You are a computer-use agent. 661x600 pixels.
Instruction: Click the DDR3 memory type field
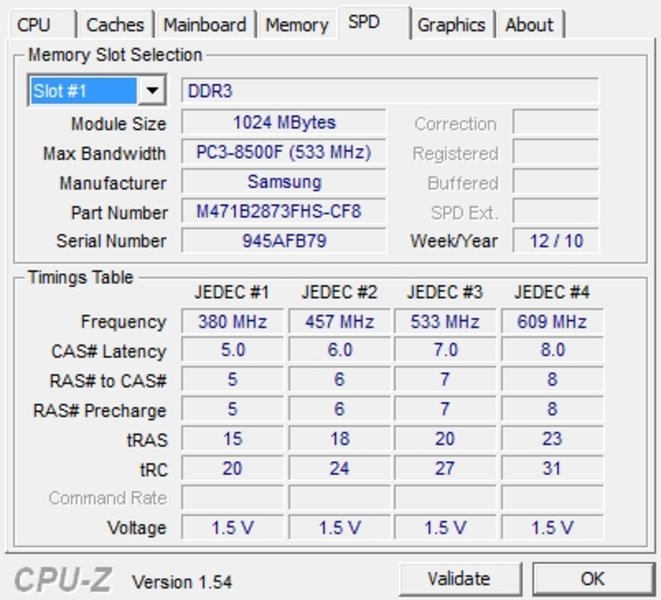390,90
